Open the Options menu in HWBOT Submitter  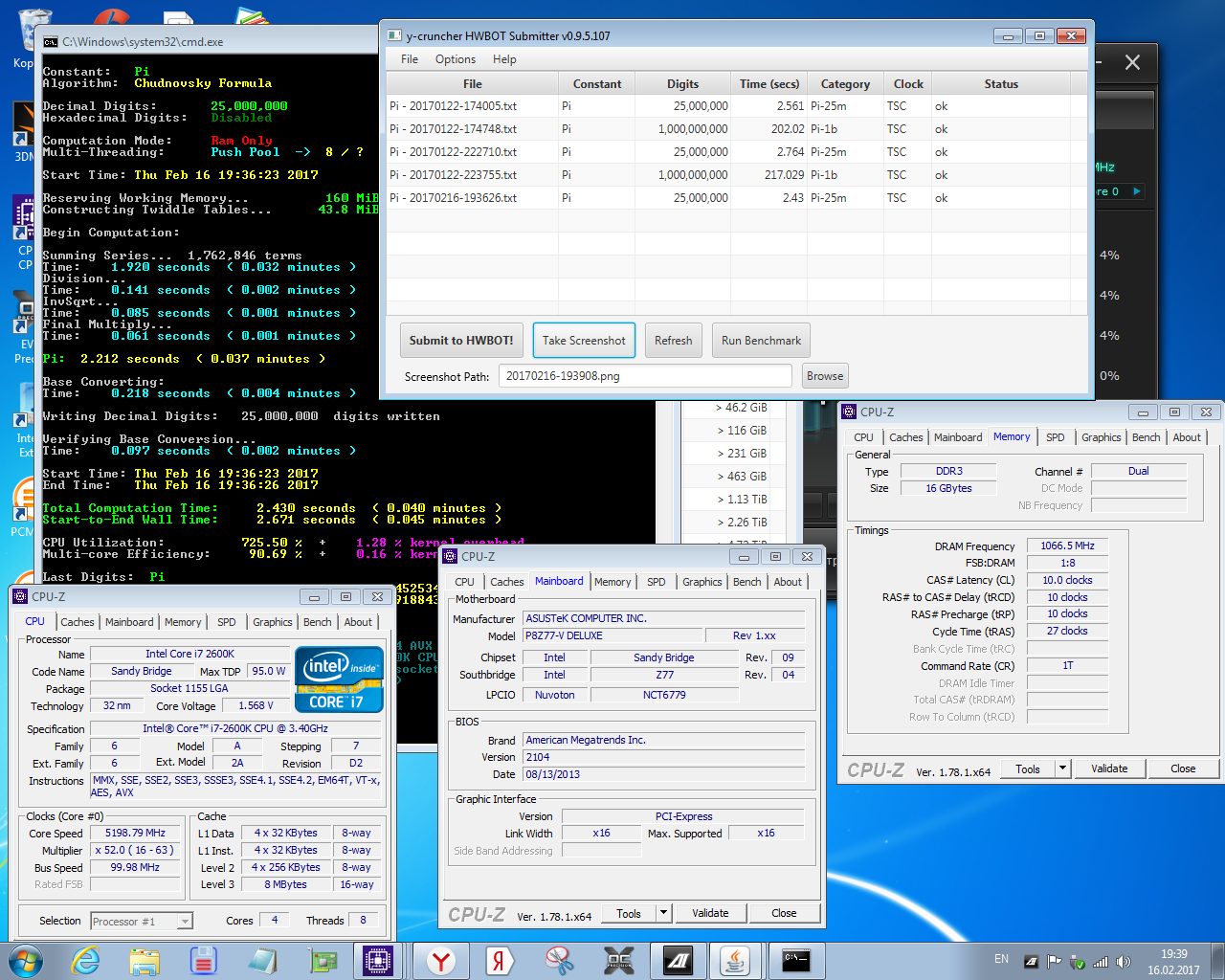coord(456,59)
